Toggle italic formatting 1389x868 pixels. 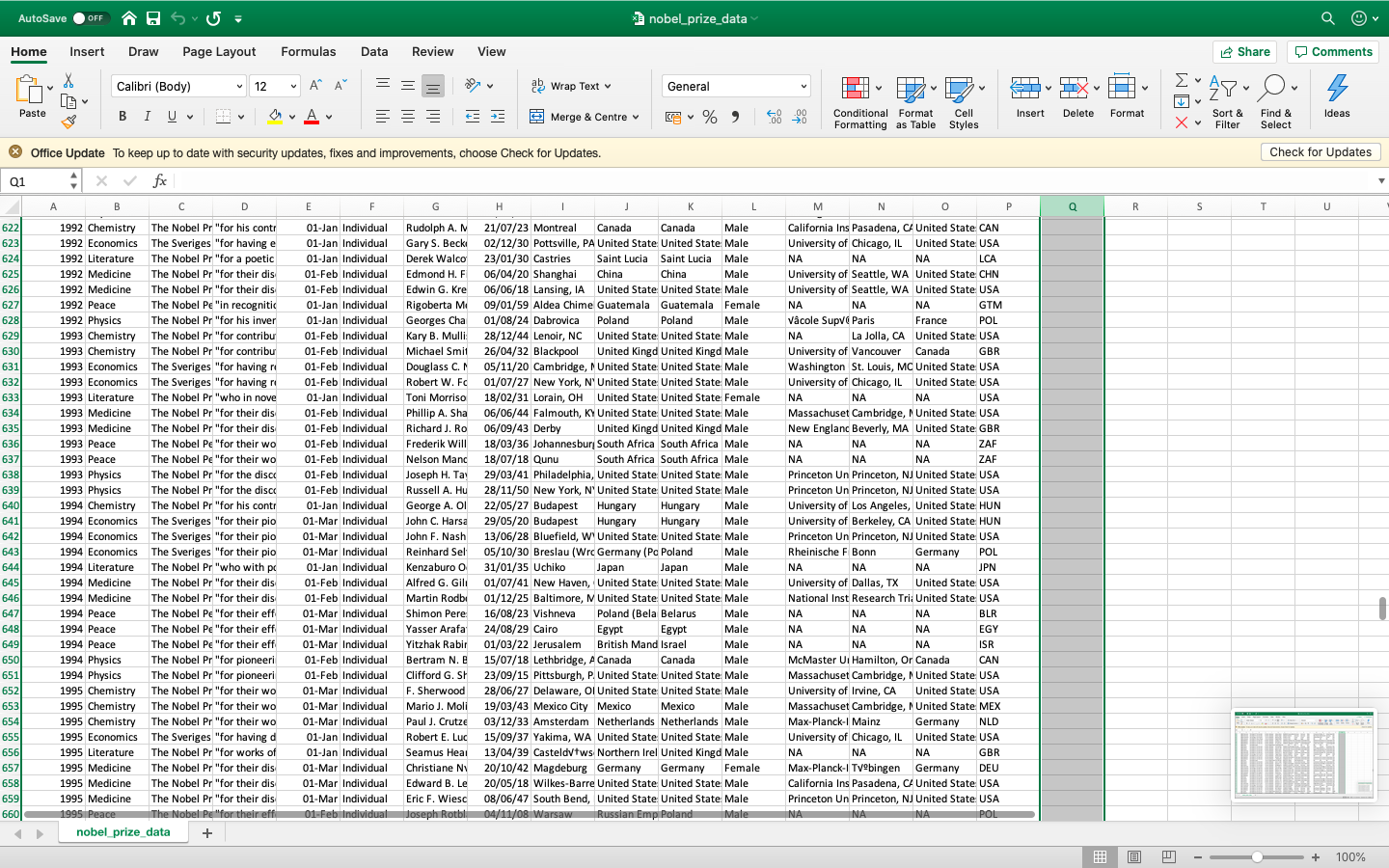[147, 116]
